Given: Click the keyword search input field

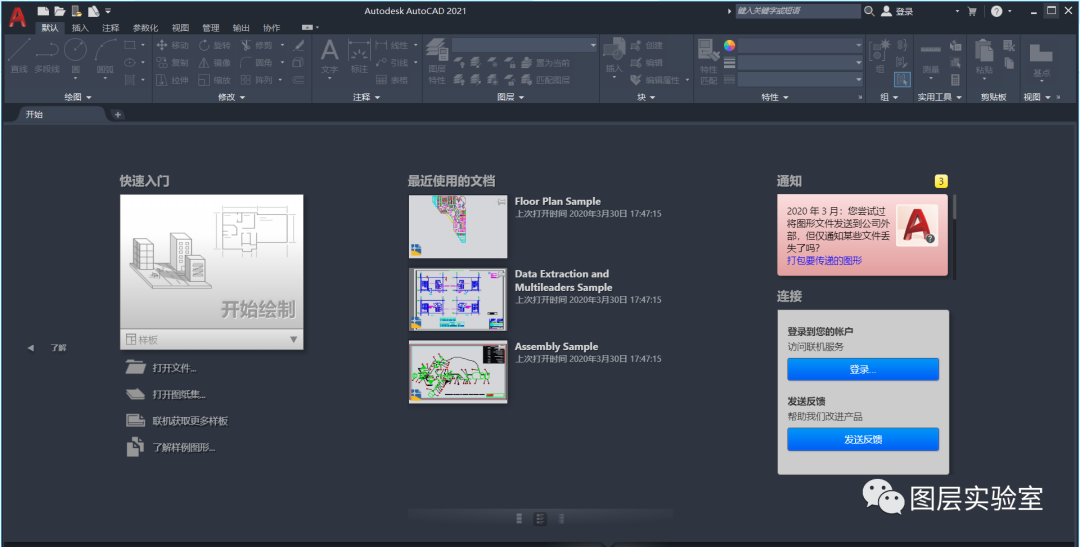Looking at the screenshot, I should 798,11.
